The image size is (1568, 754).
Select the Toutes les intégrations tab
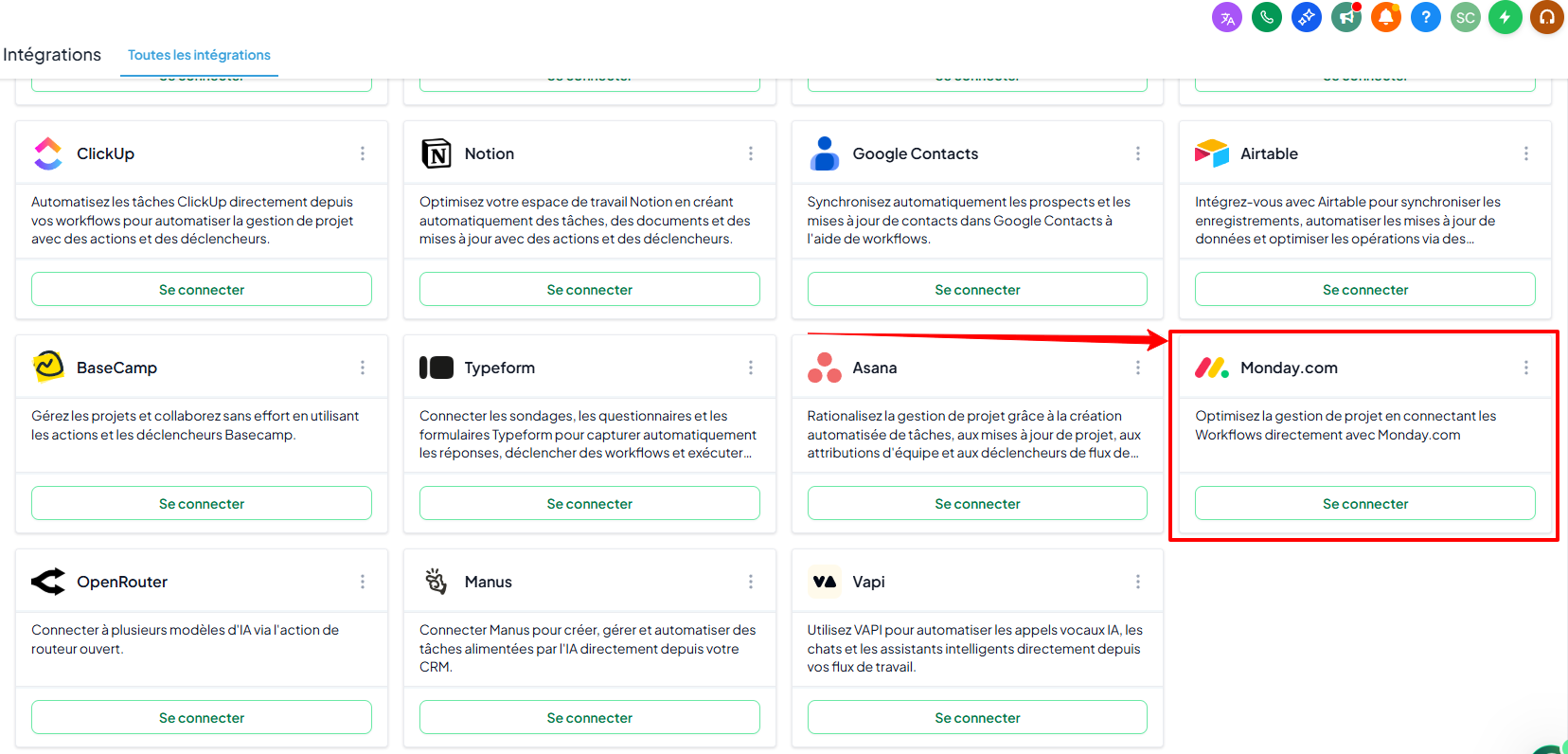[199, 55]
